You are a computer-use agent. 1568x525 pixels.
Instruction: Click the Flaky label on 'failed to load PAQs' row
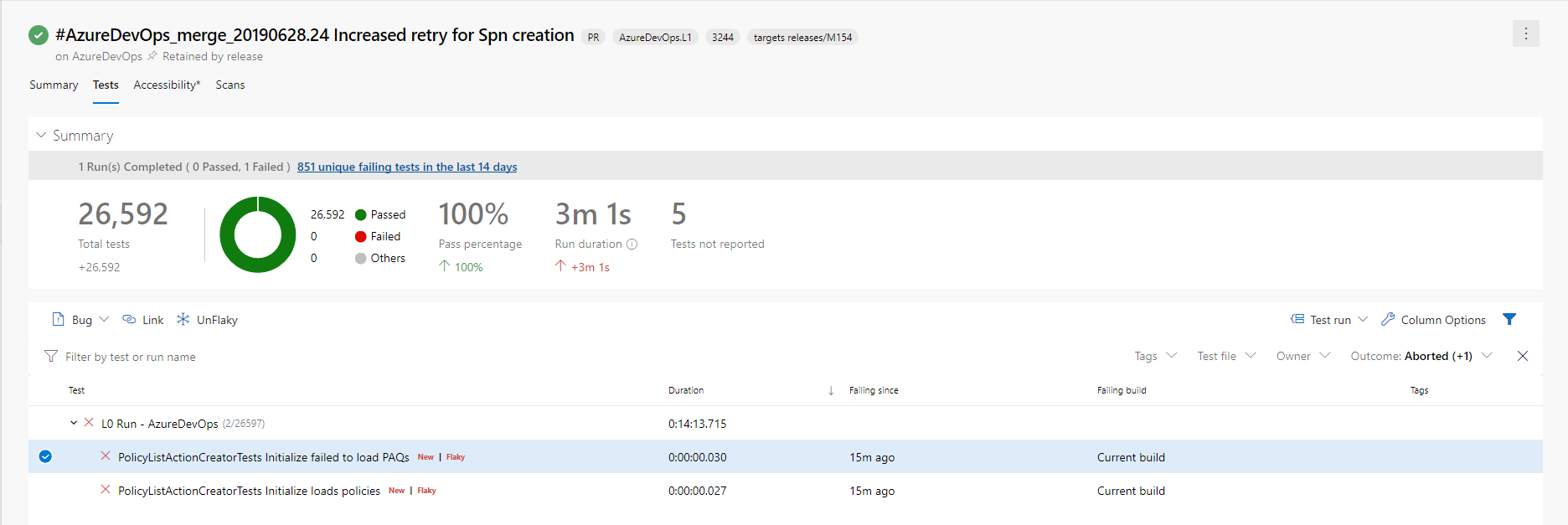(x=456, y=457)
